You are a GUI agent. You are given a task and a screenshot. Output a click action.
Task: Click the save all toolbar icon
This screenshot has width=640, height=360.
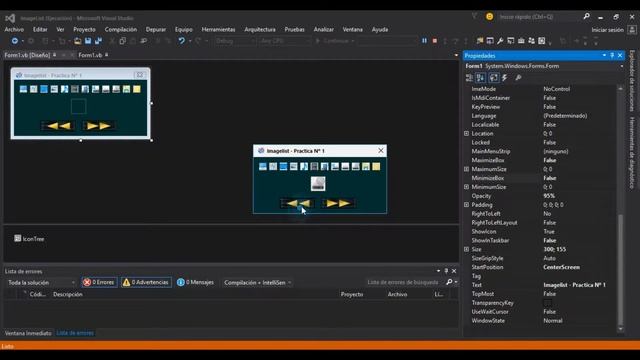[98, 41]
